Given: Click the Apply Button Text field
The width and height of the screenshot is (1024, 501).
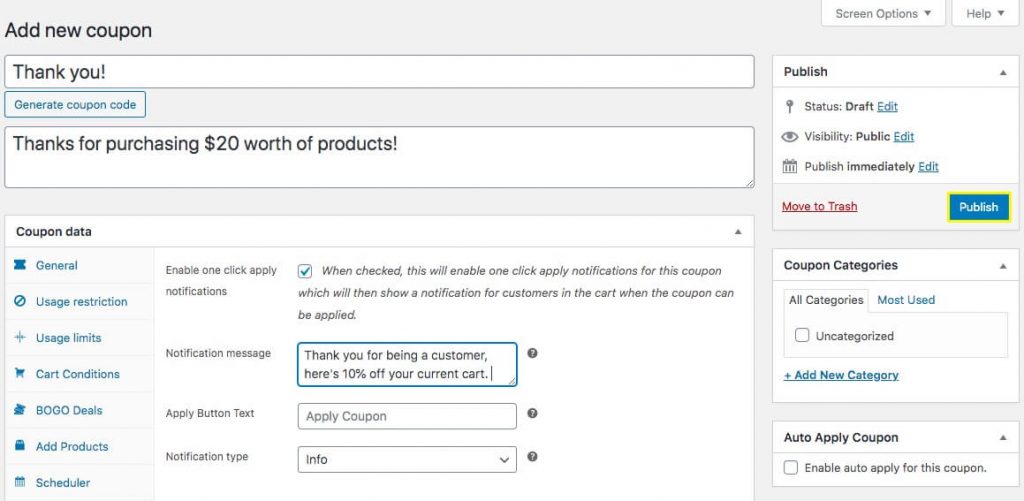Looking at the screenshot, I should click(407, 416).
